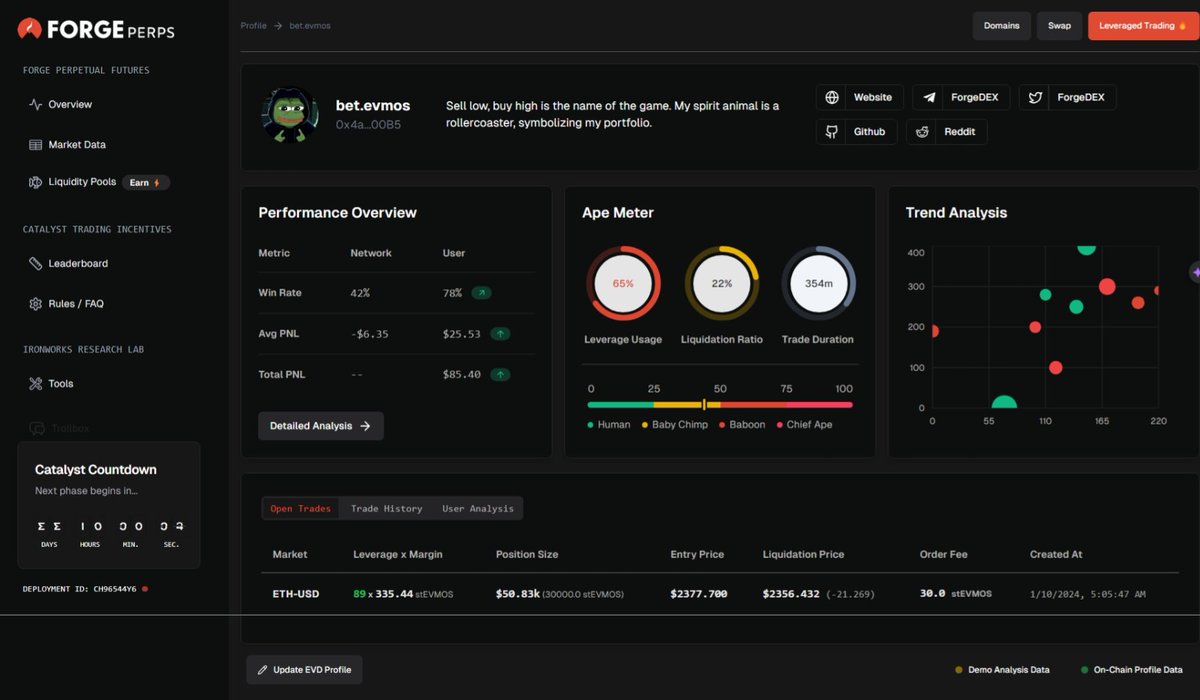Click the $2377.700 entry price

pyautogui.click(x=698, y=594)
